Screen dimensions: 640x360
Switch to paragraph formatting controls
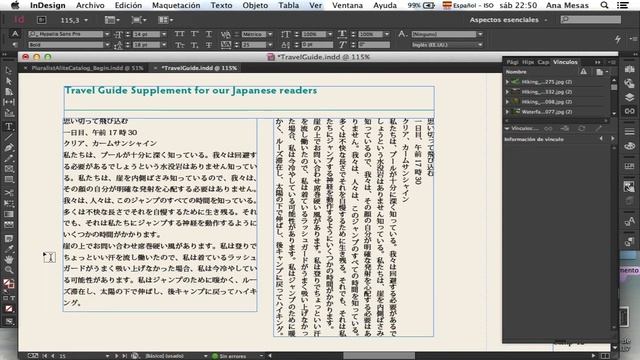[x=15, y=45]
